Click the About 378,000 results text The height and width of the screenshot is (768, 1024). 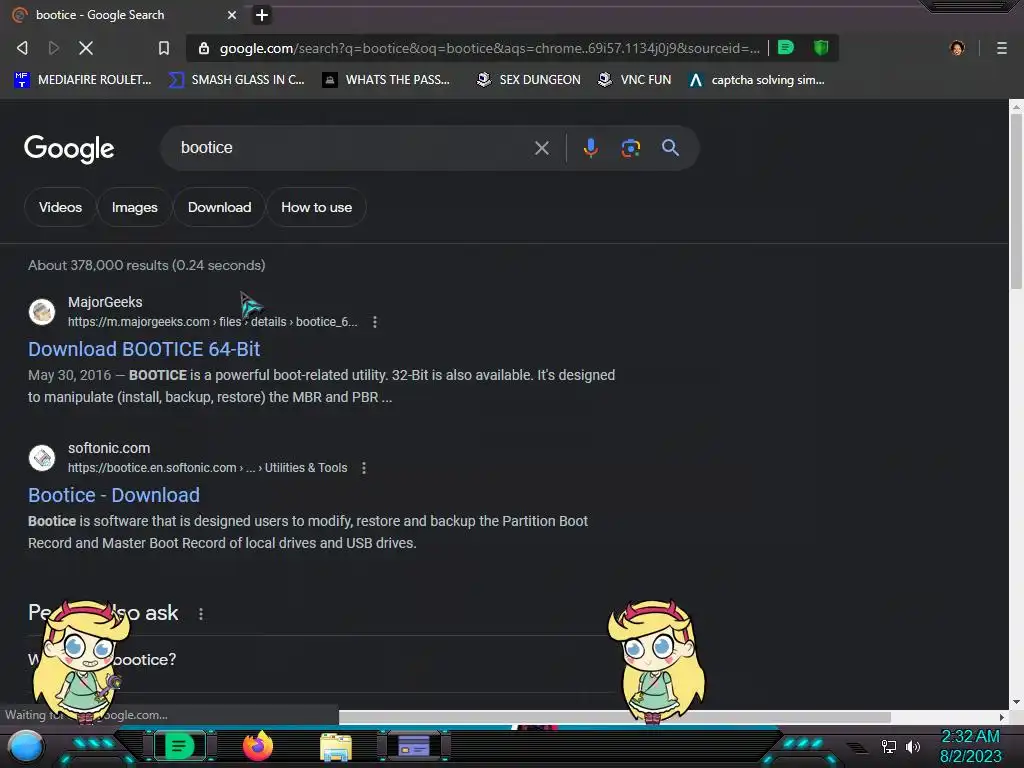[x=146, y=265]
